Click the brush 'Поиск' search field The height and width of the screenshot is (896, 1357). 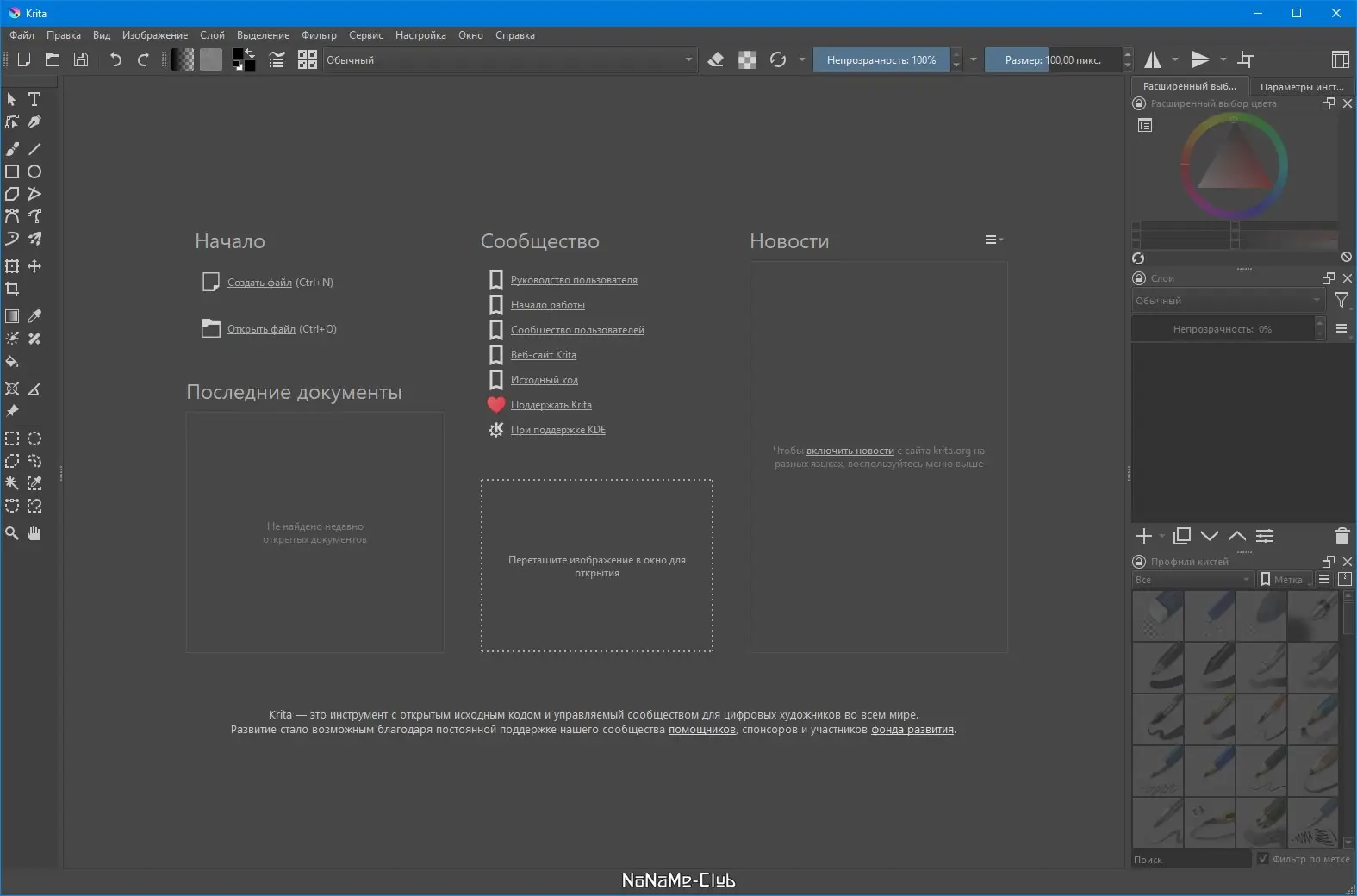pos(1191,859)
